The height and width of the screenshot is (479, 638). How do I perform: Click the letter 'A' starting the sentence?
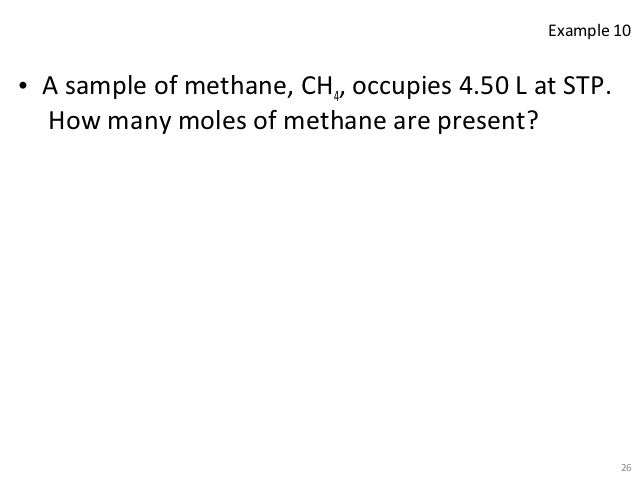click(50, 86)
